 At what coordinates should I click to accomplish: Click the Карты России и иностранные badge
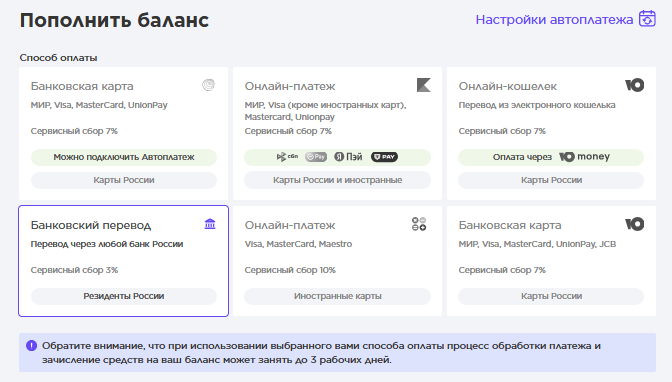(337, 180)
